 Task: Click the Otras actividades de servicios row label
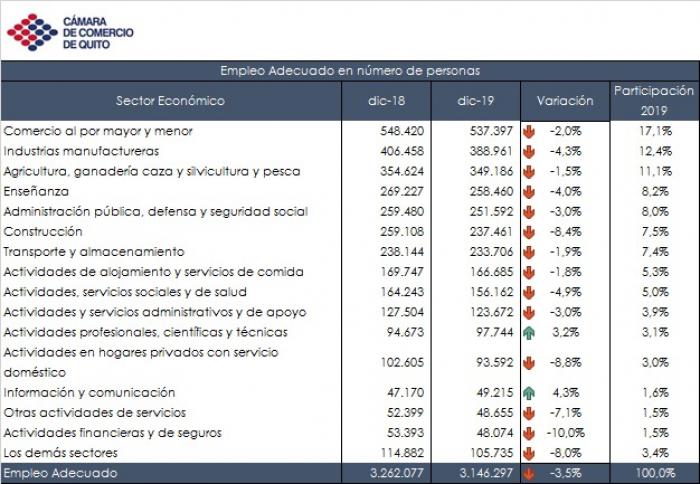tap(95, 413)
